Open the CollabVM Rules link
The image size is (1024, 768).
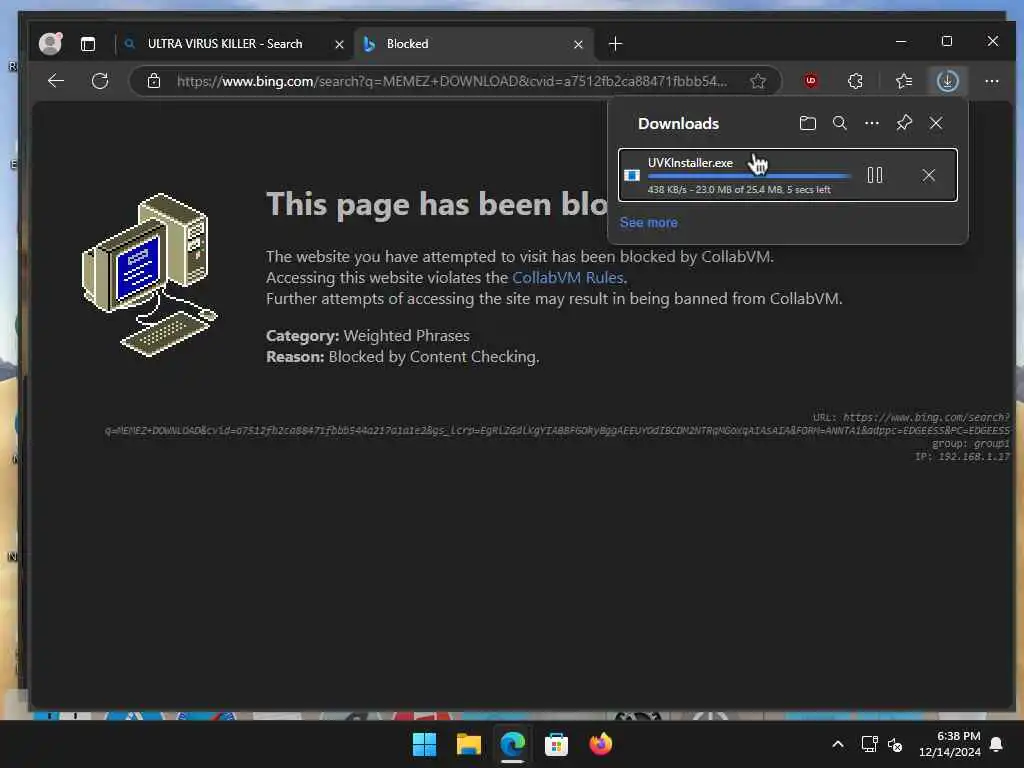tap(568, 278)
